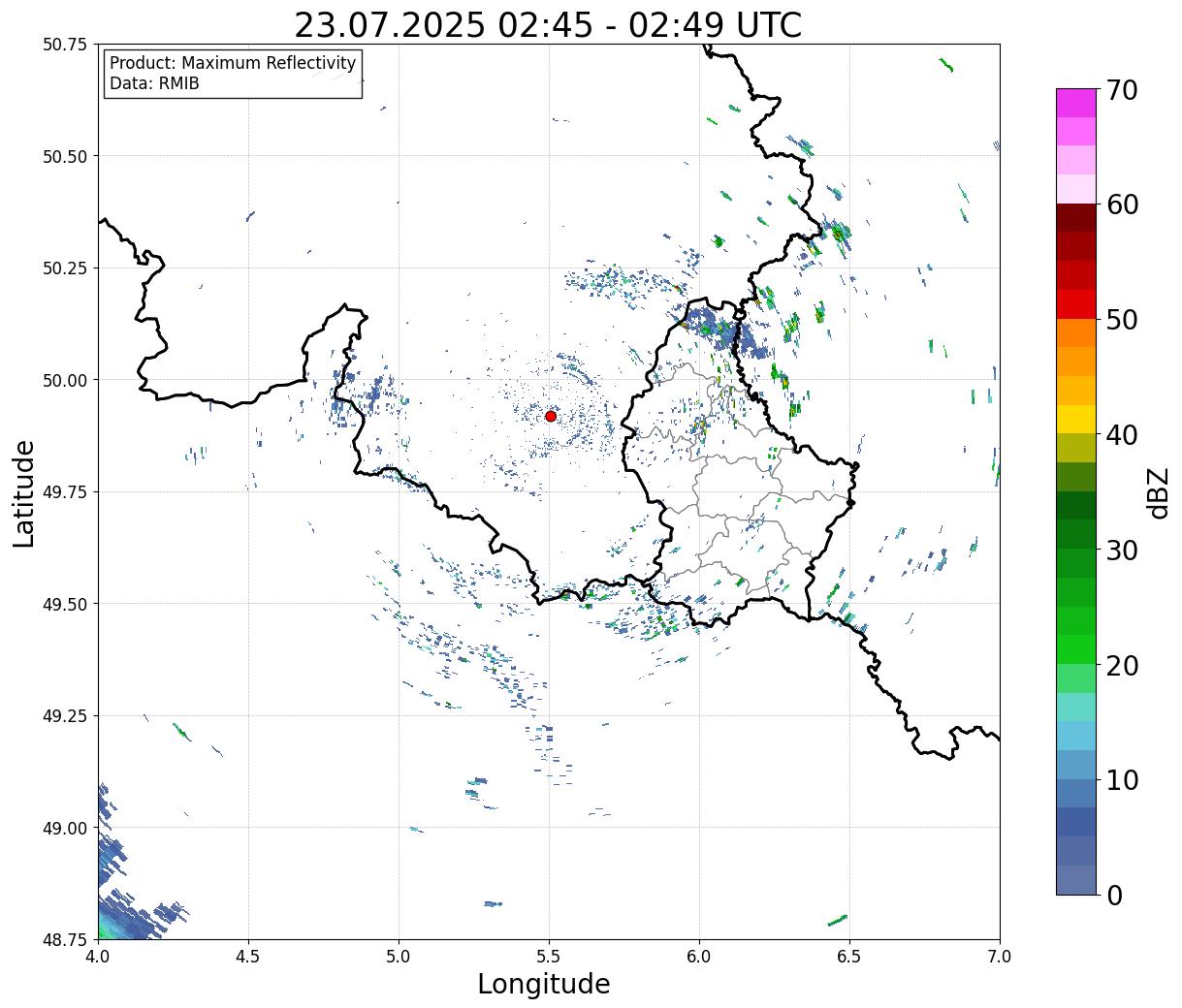Image resolution: width=1182 pixels, height=1008 pixels.
Task: Click the latitude tick label 50.50
Action: 65,156
